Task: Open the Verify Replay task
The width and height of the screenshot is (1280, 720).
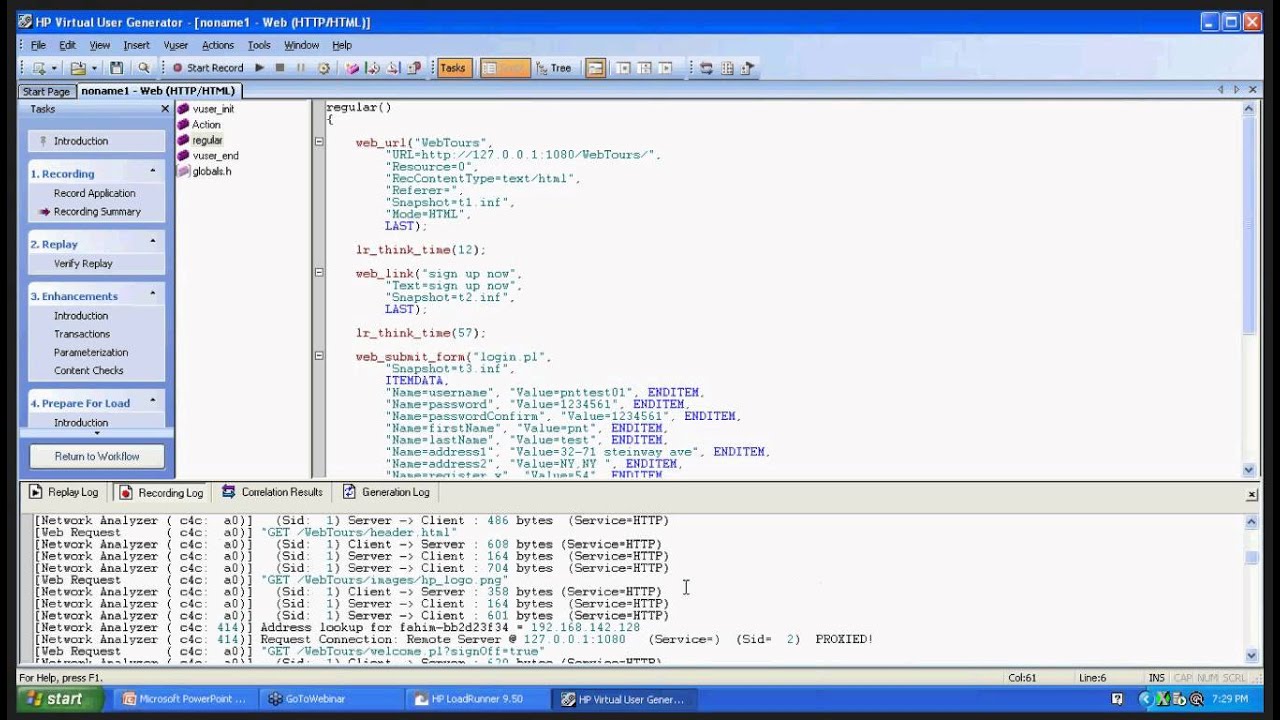Action: [83, 264]
